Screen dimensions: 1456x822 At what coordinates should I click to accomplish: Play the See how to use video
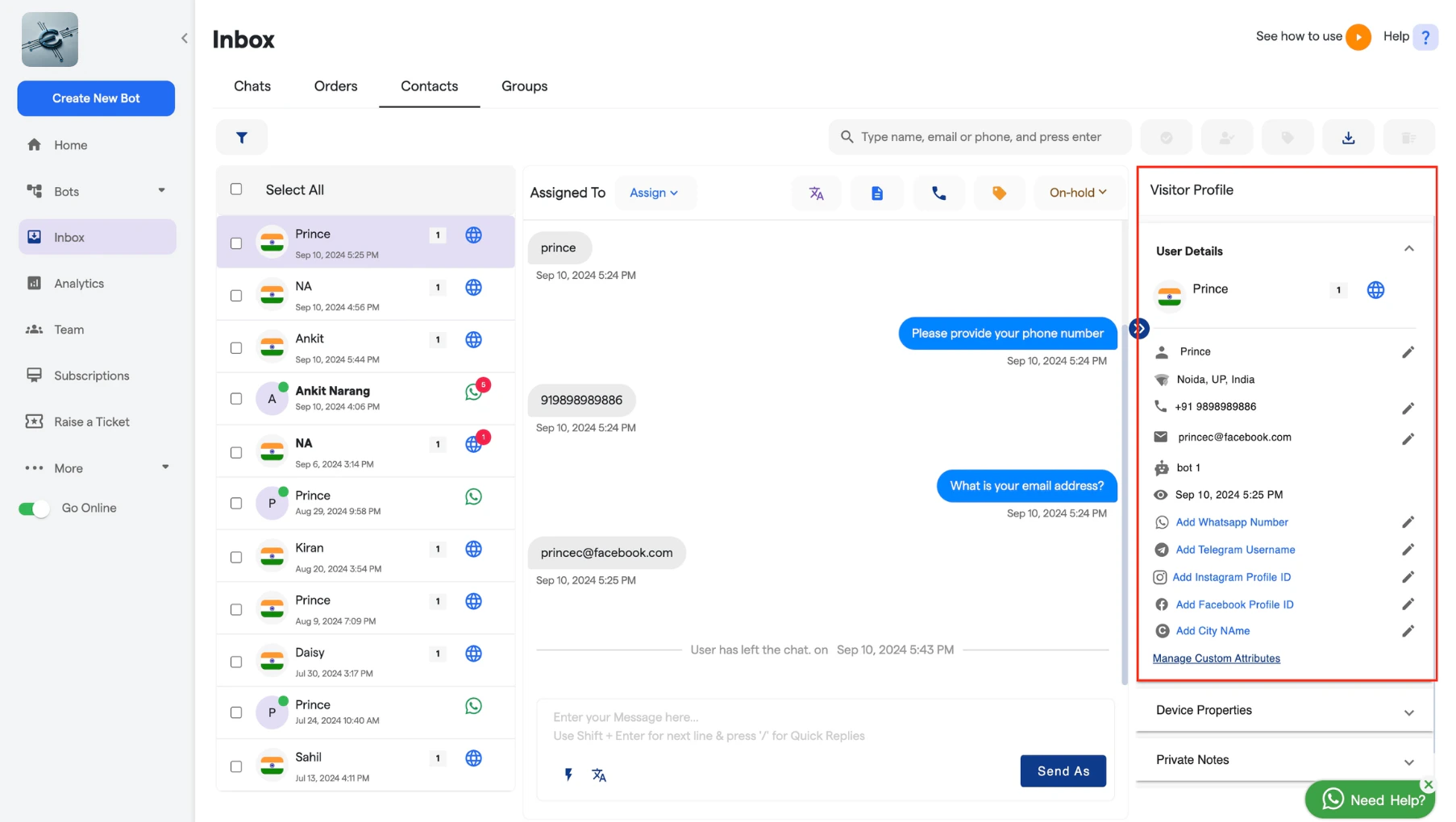click(1358, 37)
